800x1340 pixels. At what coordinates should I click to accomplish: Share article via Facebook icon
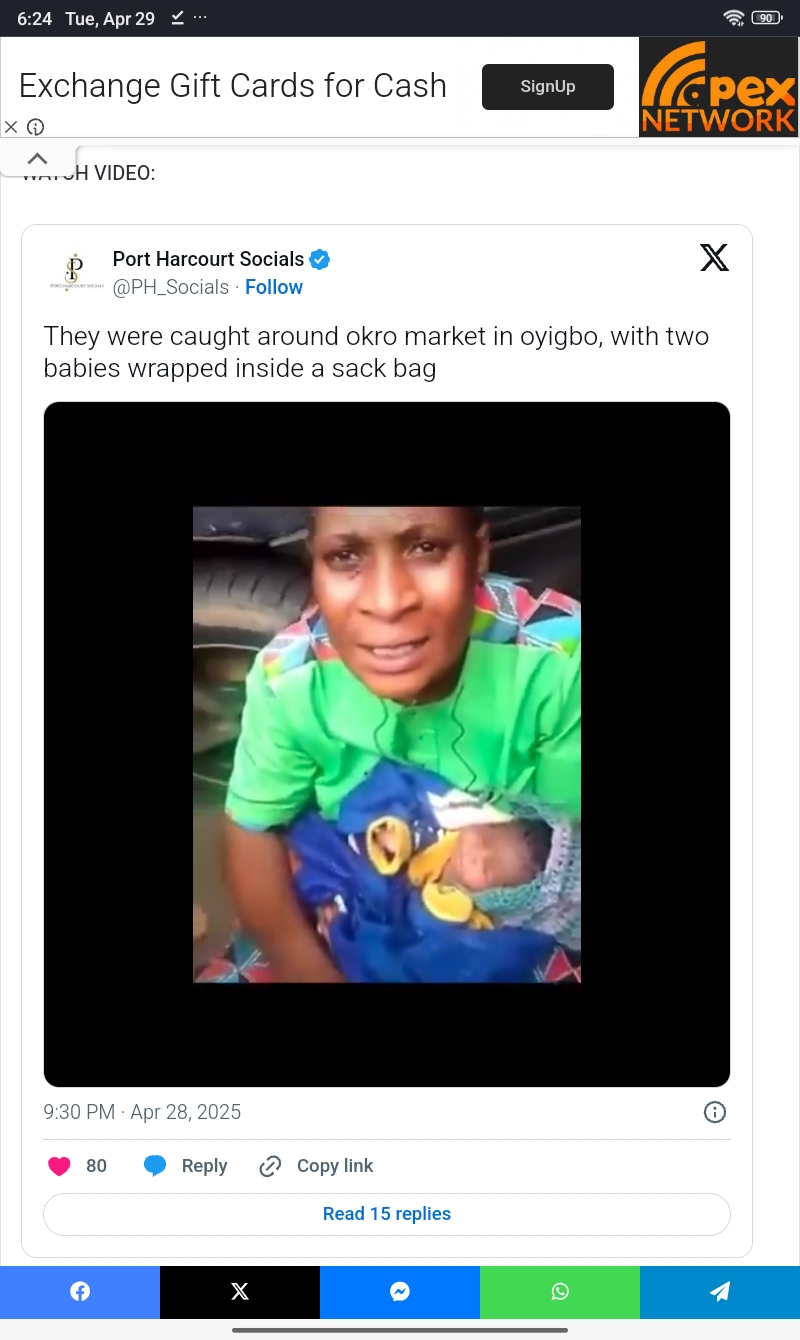[80, 1292]
